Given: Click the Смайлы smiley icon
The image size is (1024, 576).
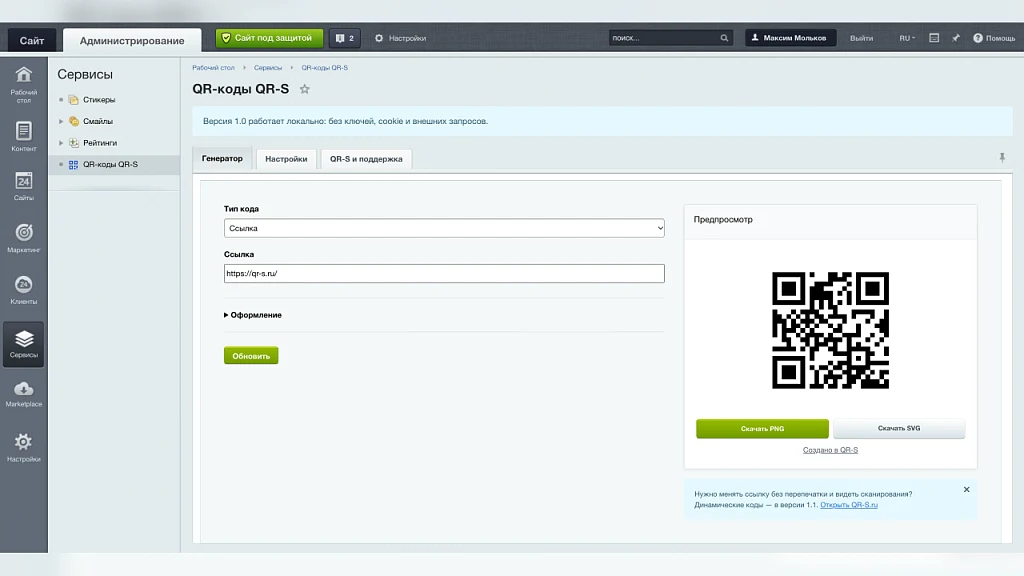Looking at the screenshot, I should (x=74, y=121).
